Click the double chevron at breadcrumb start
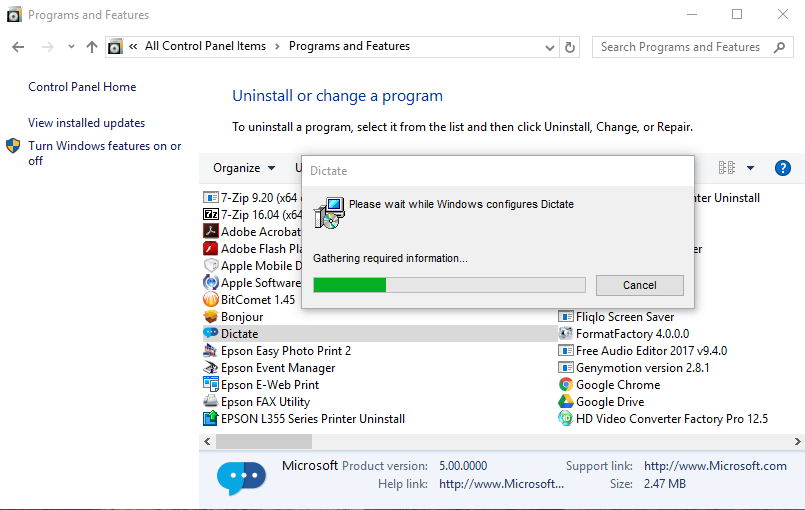Image resolution: width=805 pixels, height=510 pixels. [133, 46]
